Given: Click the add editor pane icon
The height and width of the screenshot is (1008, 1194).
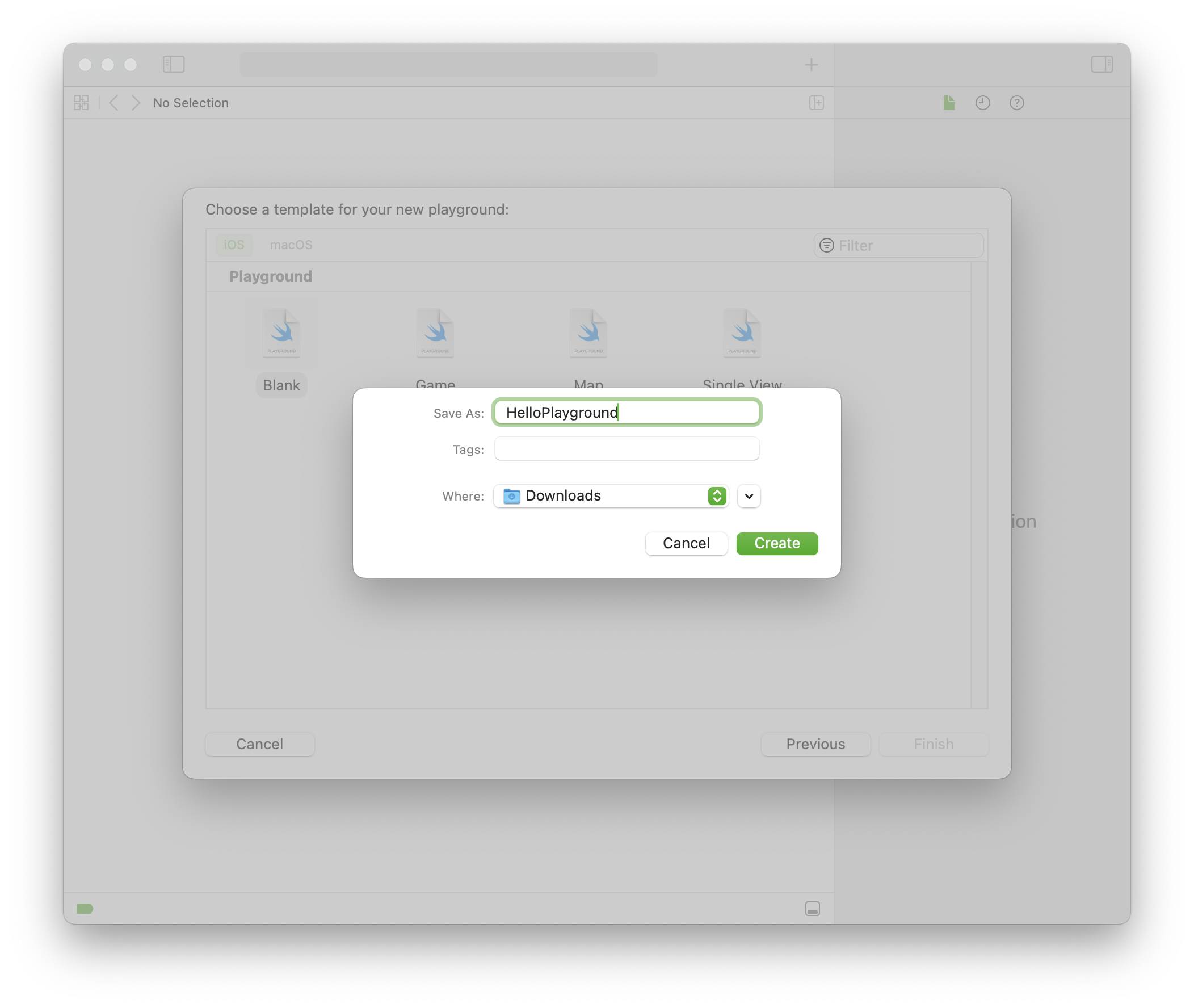Looking at the screenshot, I should pos(817,103).
